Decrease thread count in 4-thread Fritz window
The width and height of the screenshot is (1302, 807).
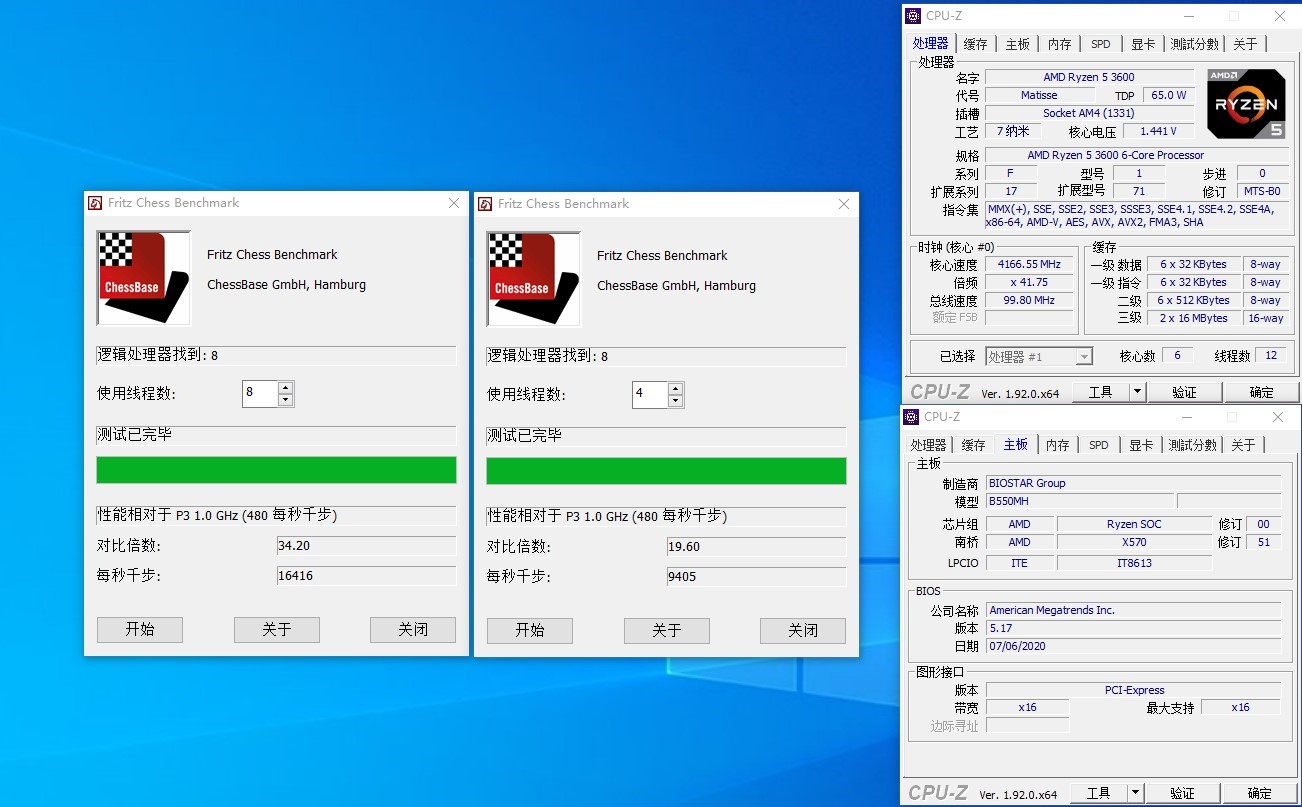[x=675, y=401]
